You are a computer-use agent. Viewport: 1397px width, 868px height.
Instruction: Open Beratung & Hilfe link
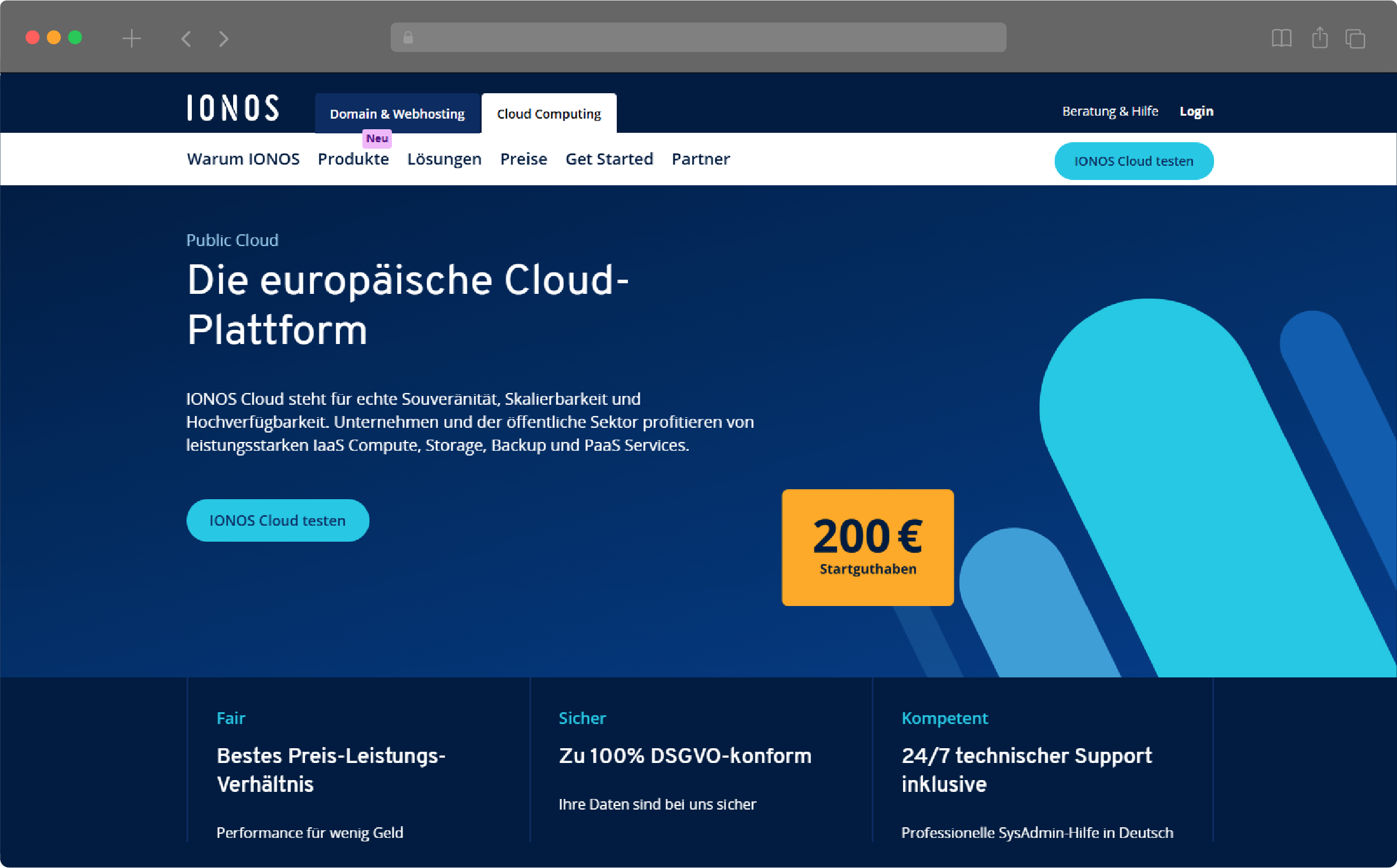1110,111
